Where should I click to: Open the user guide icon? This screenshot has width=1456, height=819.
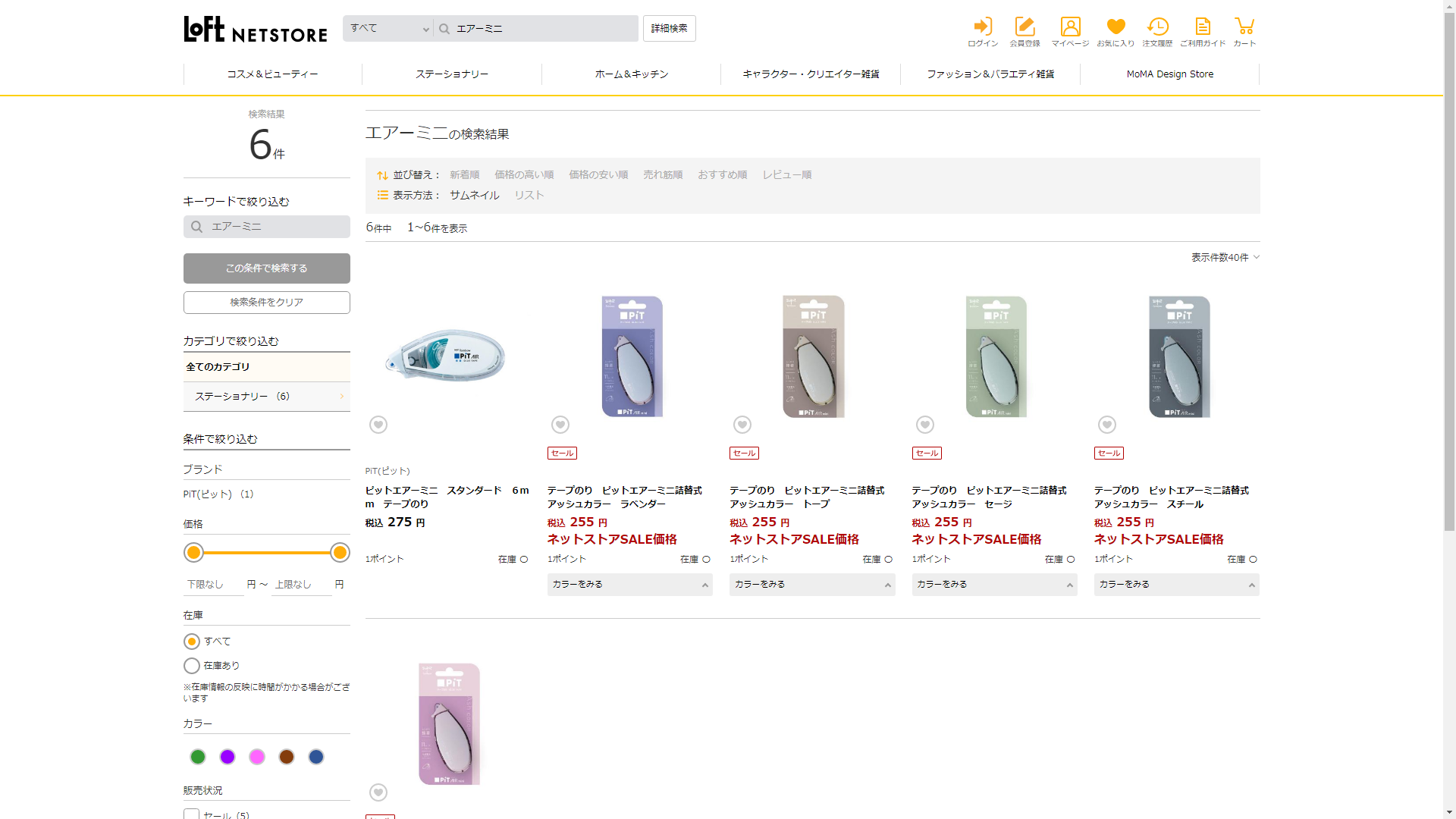[x=1203, y=27]
